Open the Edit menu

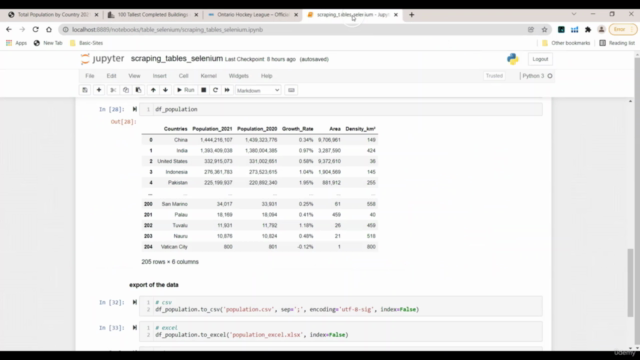[x=111, y=76]
